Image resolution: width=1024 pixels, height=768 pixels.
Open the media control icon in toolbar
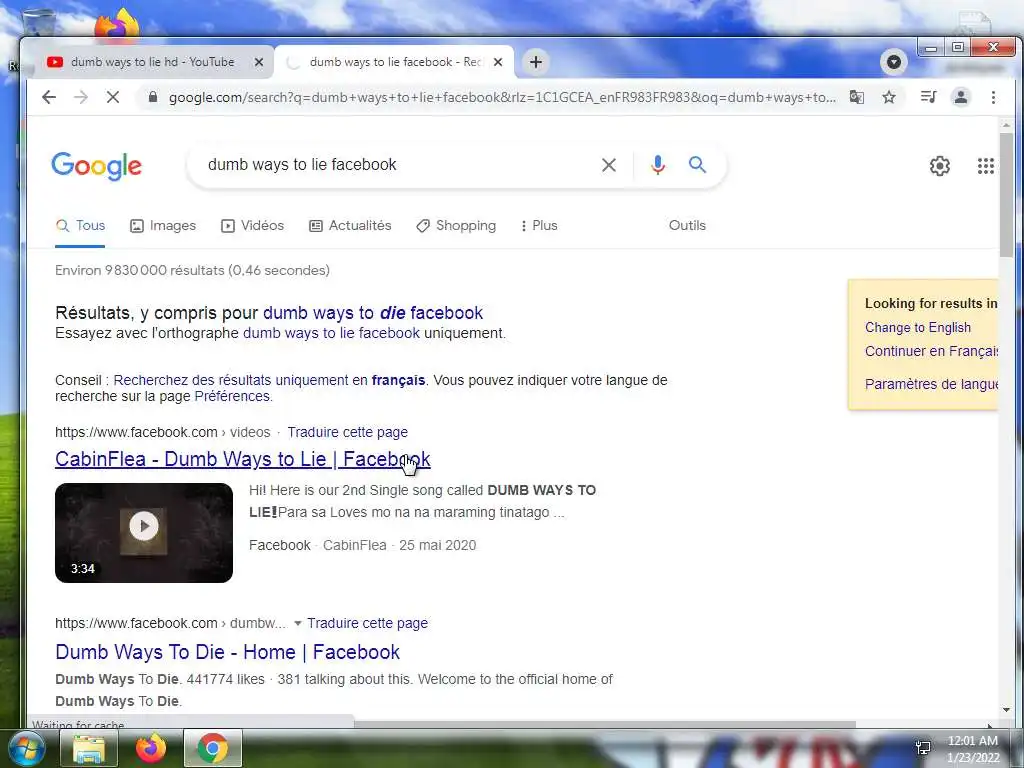pos(928,97)
